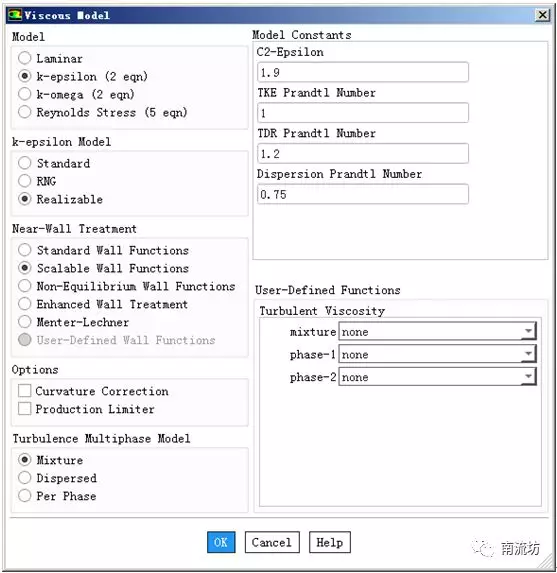Select Reynolds Stress (5 eqn) model
Screen dimensions: 557x573
(24, 112)
